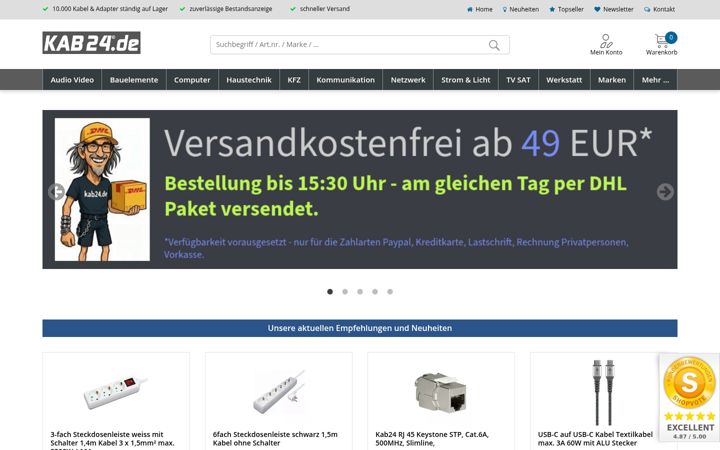Click the Versandkostenfrei ab 49 EUR headline

point(408,143)
